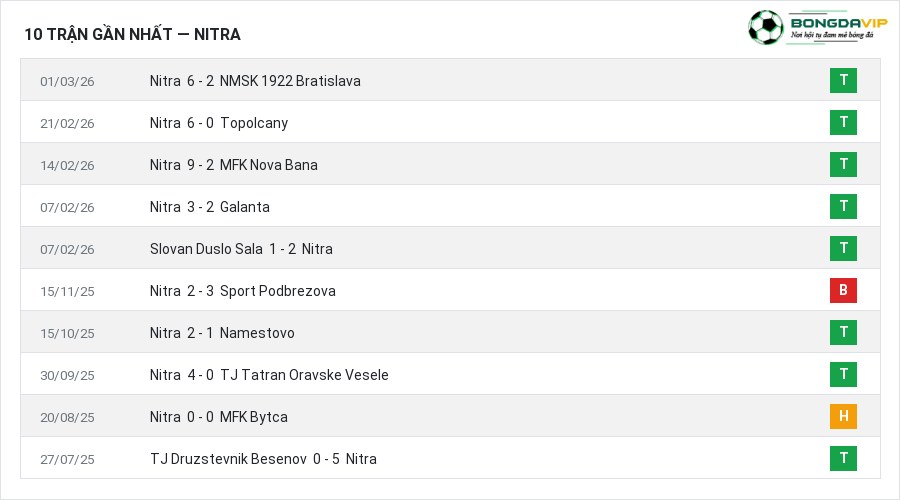The width and height of the screenshot is (900, 500).
Task: Click the 27/07/25 date cell
Action: (67, 459)
